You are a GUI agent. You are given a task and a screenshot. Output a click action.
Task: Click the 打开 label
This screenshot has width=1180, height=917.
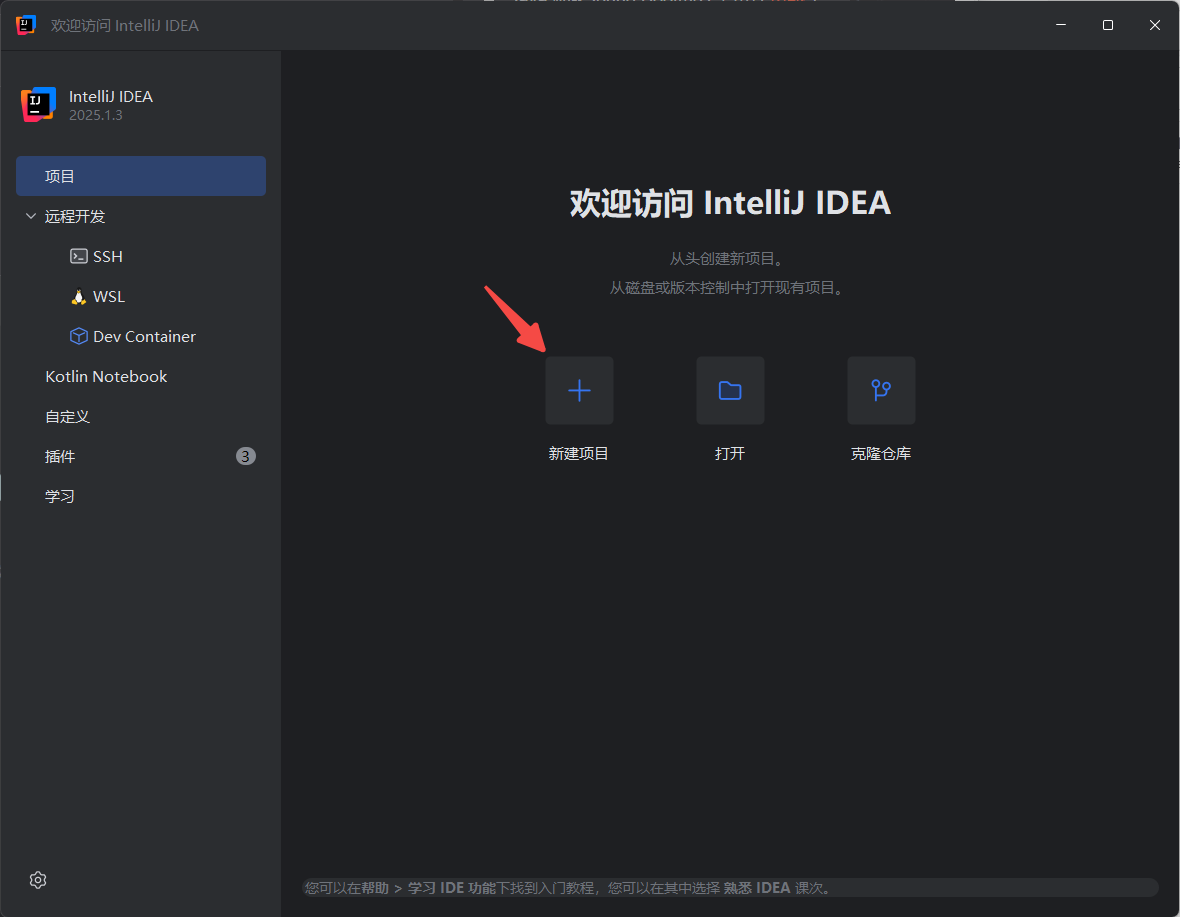tap(730, 454)
